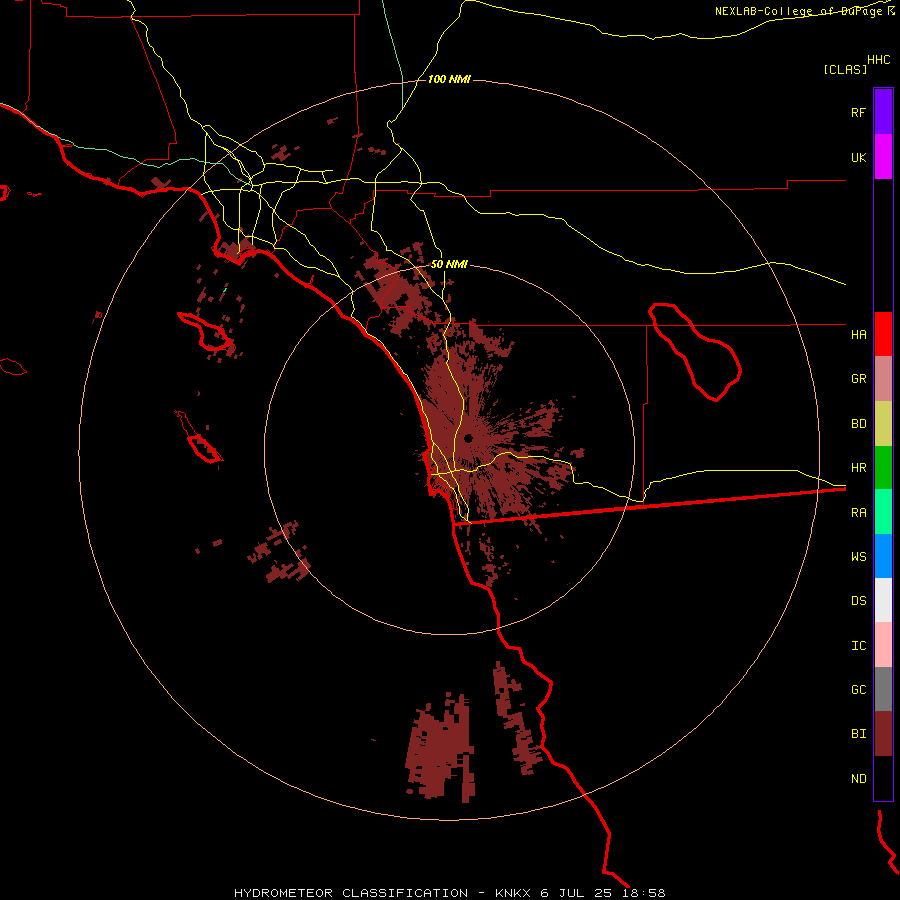Select the BI dark red legend block
Viewport: 900px width, 900px height.
click(x=883, y=734)
